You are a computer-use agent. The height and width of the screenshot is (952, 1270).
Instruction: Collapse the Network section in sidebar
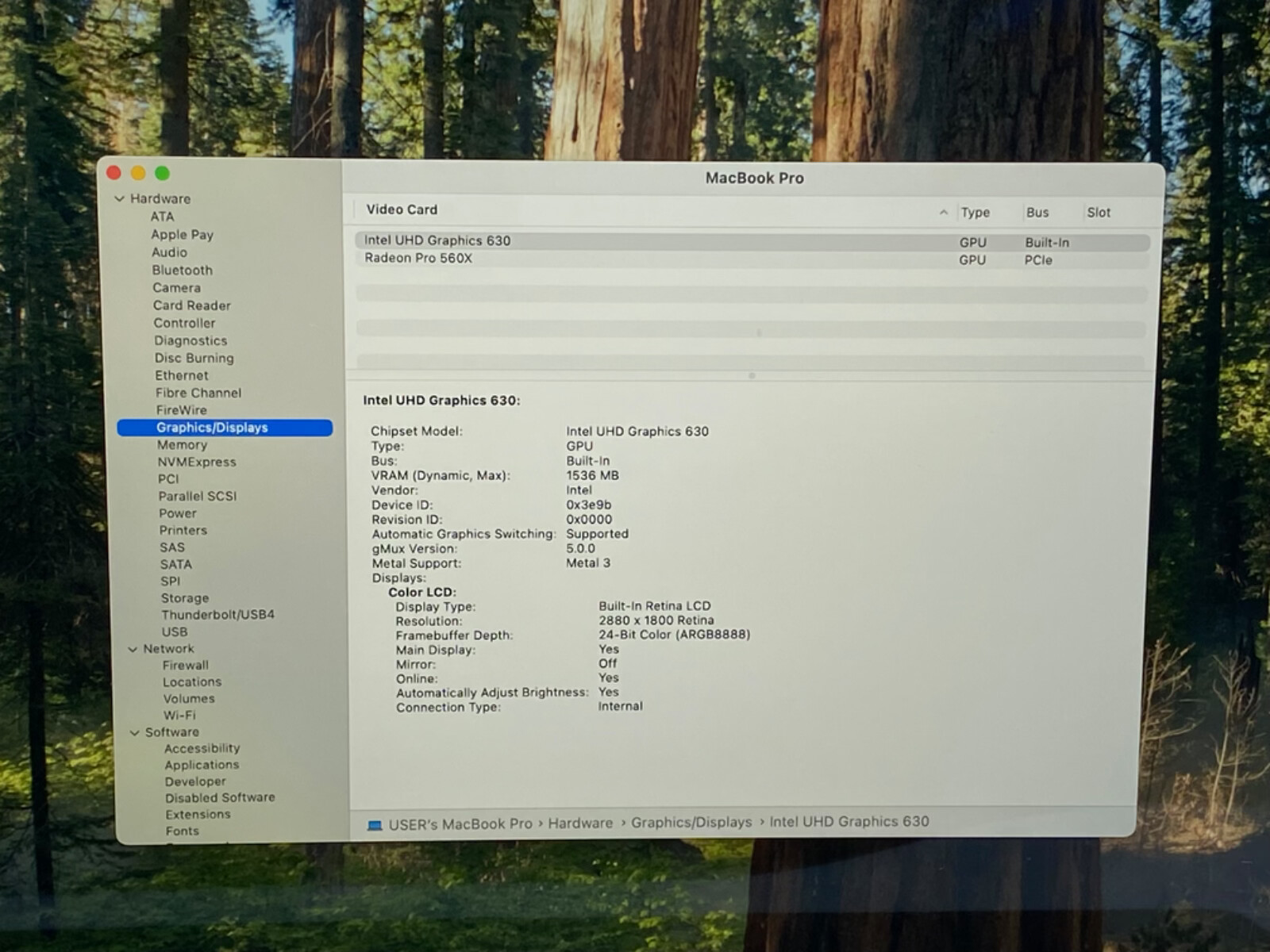coord(133,649)
